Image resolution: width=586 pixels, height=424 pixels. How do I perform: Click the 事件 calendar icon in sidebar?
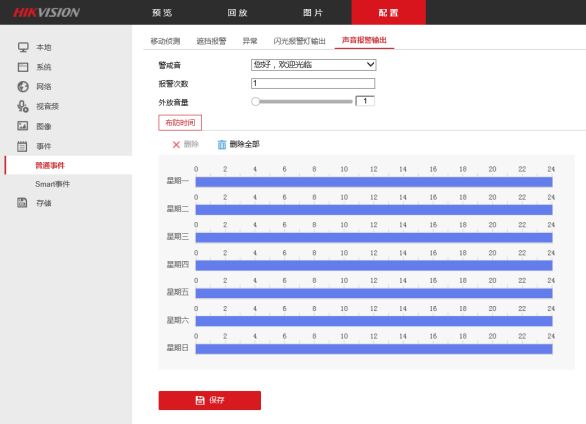click(22, 146)
